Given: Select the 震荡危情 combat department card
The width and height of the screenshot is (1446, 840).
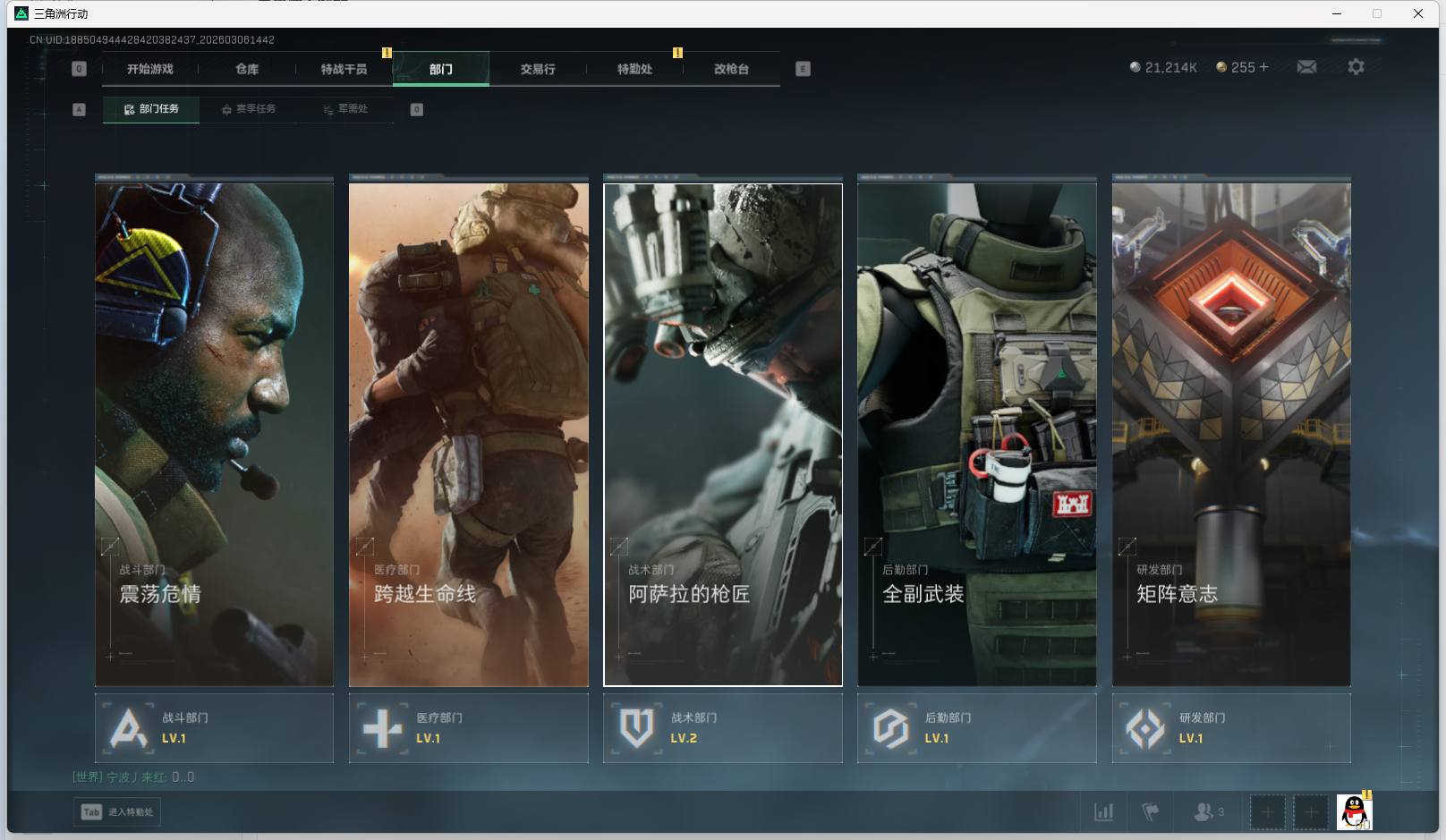Looking at the screenshot, I should pyautogui.click(x=214, y=434).
